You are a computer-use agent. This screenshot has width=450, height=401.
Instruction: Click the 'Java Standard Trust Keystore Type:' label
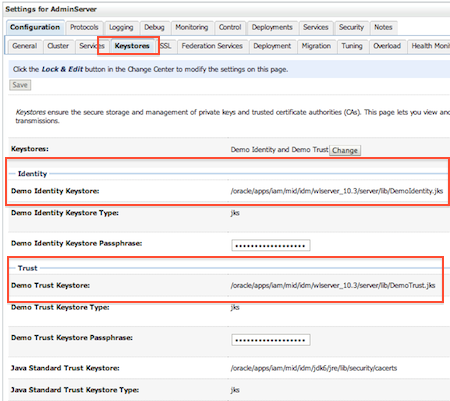tap(75, 390)
